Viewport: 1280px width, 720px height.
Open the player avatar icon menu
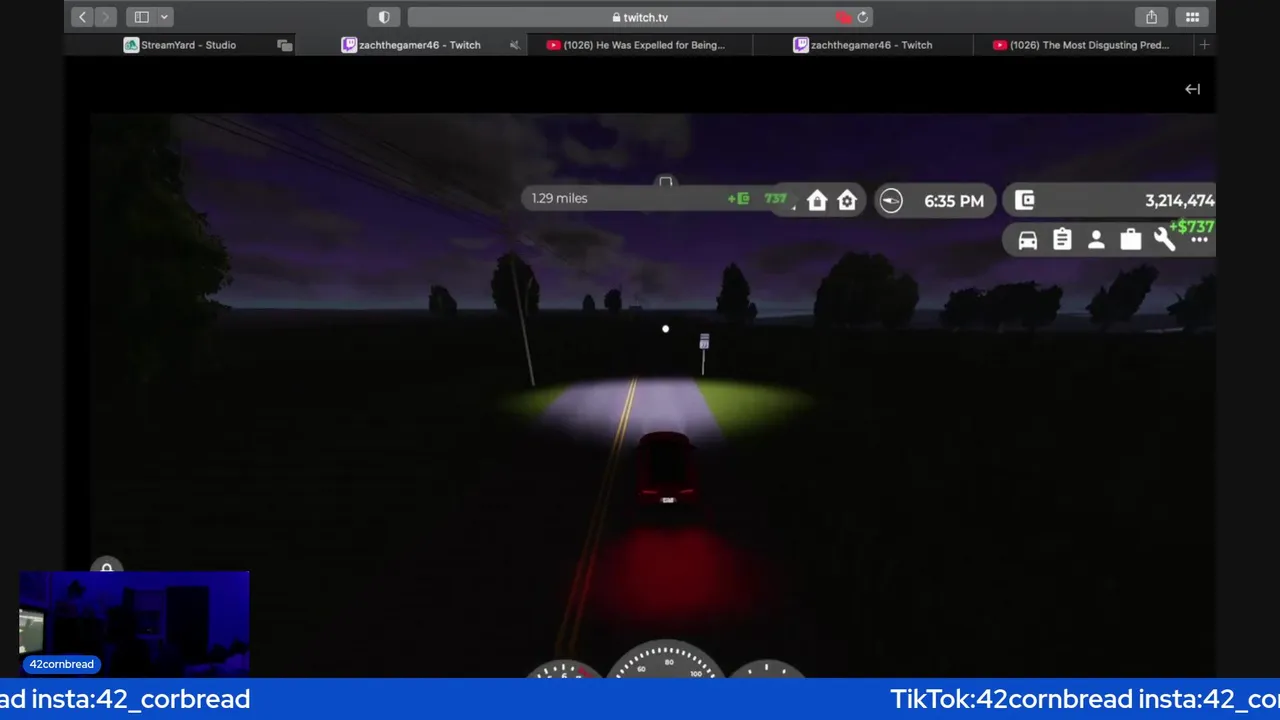click(x=1096, y=240)
